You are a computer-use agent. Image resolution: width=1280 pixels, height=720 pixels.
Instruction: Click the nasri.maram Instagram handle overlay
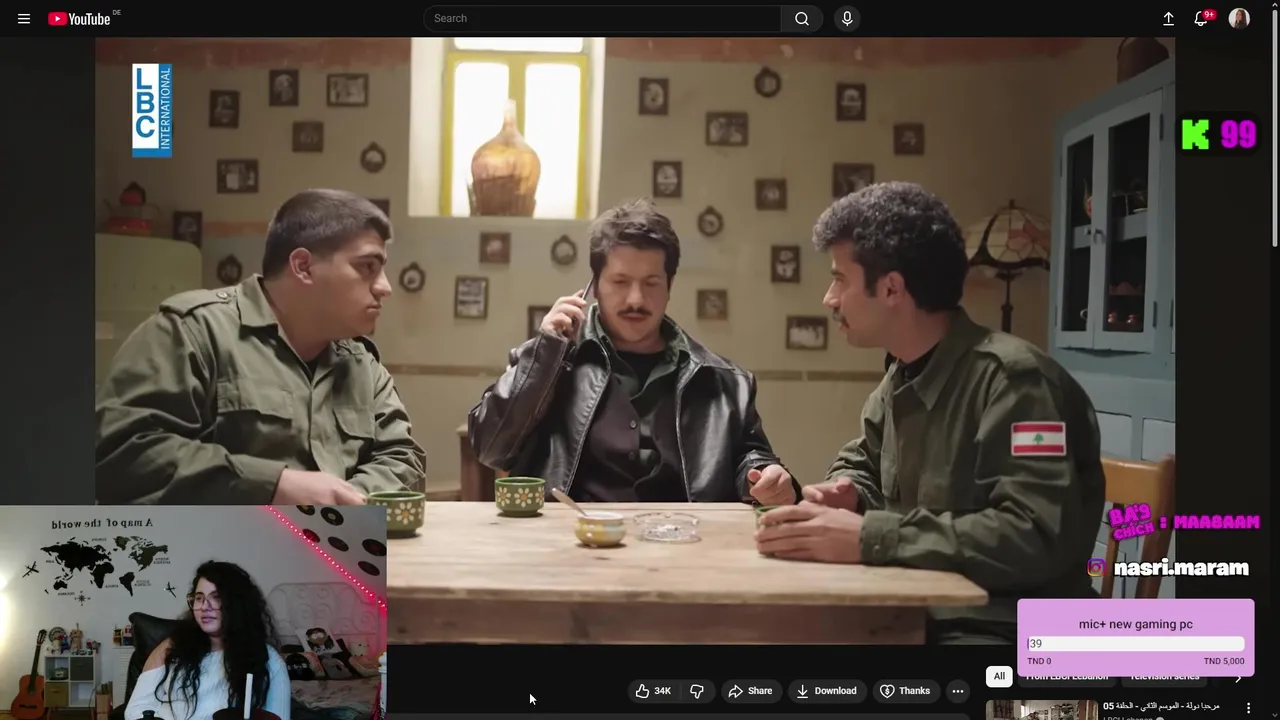click(1181, 568)
